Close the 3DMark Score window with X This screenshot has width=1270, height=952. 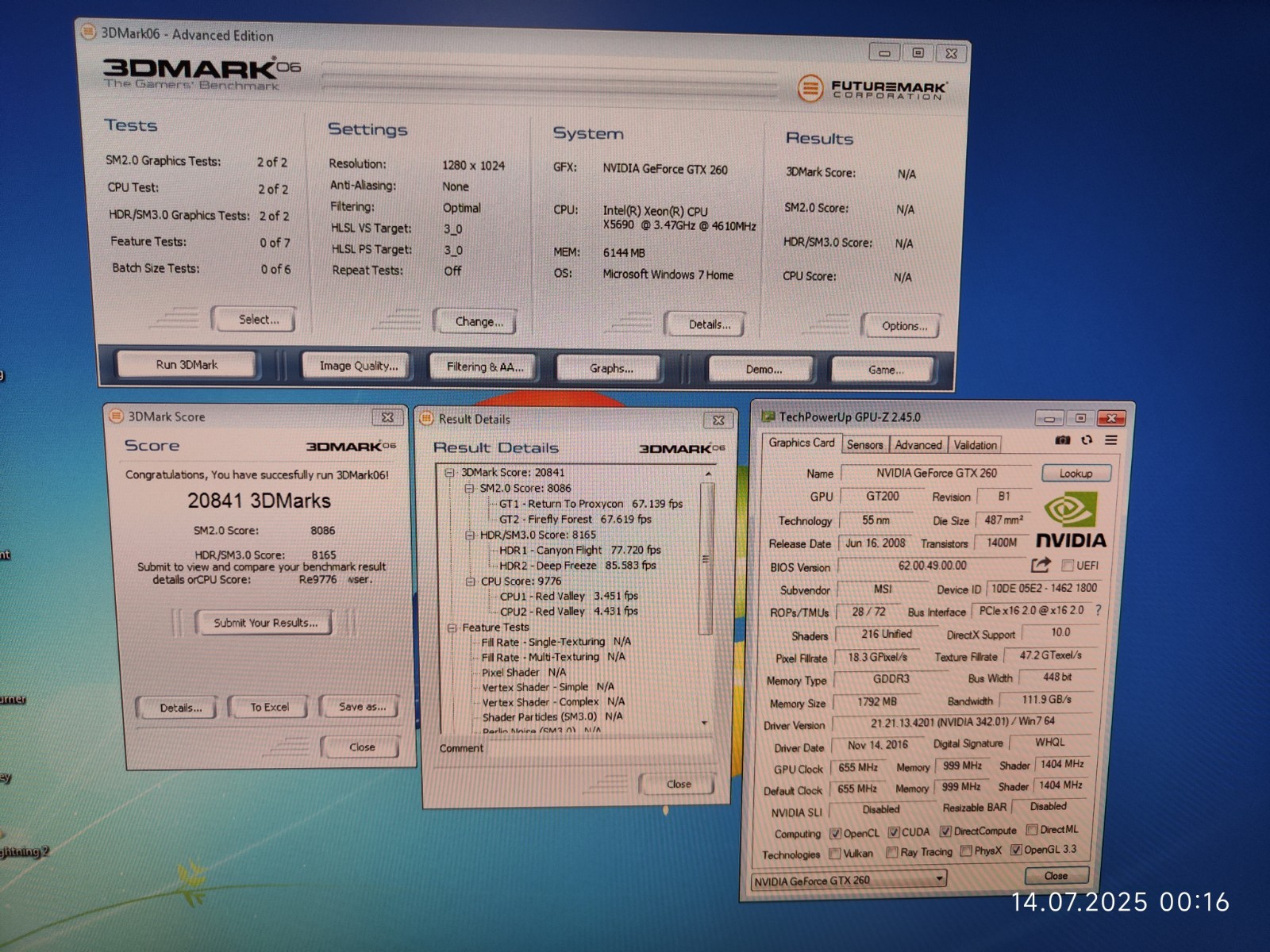387,417
